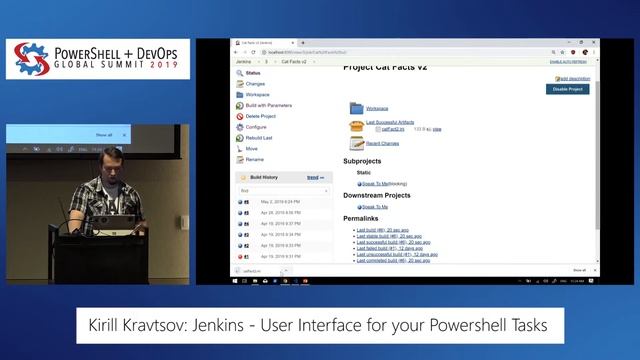
Task: Click the zoom magnifier icon in address bar
Action: coord(553,52)
